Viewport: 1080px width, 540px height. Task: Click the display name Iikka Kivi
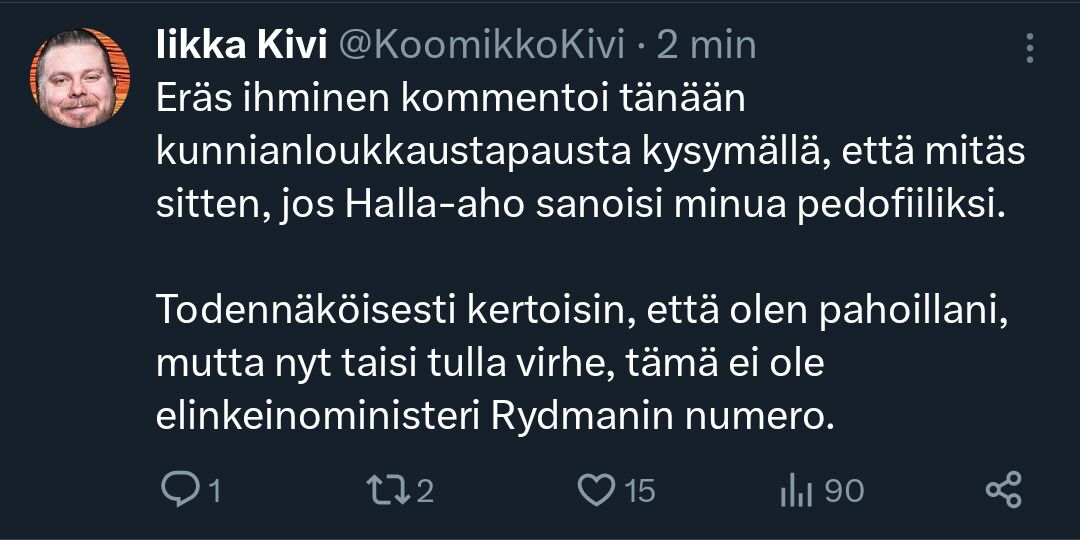pos(243,45)
